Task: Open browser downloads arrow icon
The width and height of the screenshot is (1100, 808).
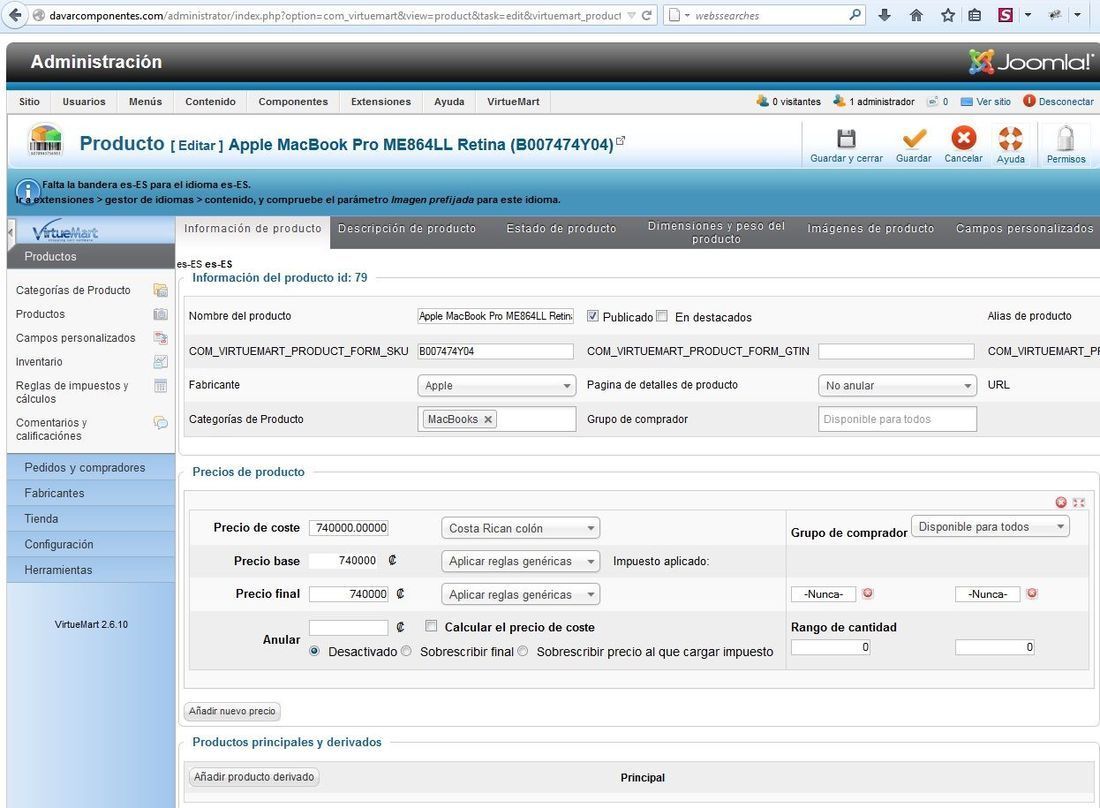Action: click(x=884, y=15)
